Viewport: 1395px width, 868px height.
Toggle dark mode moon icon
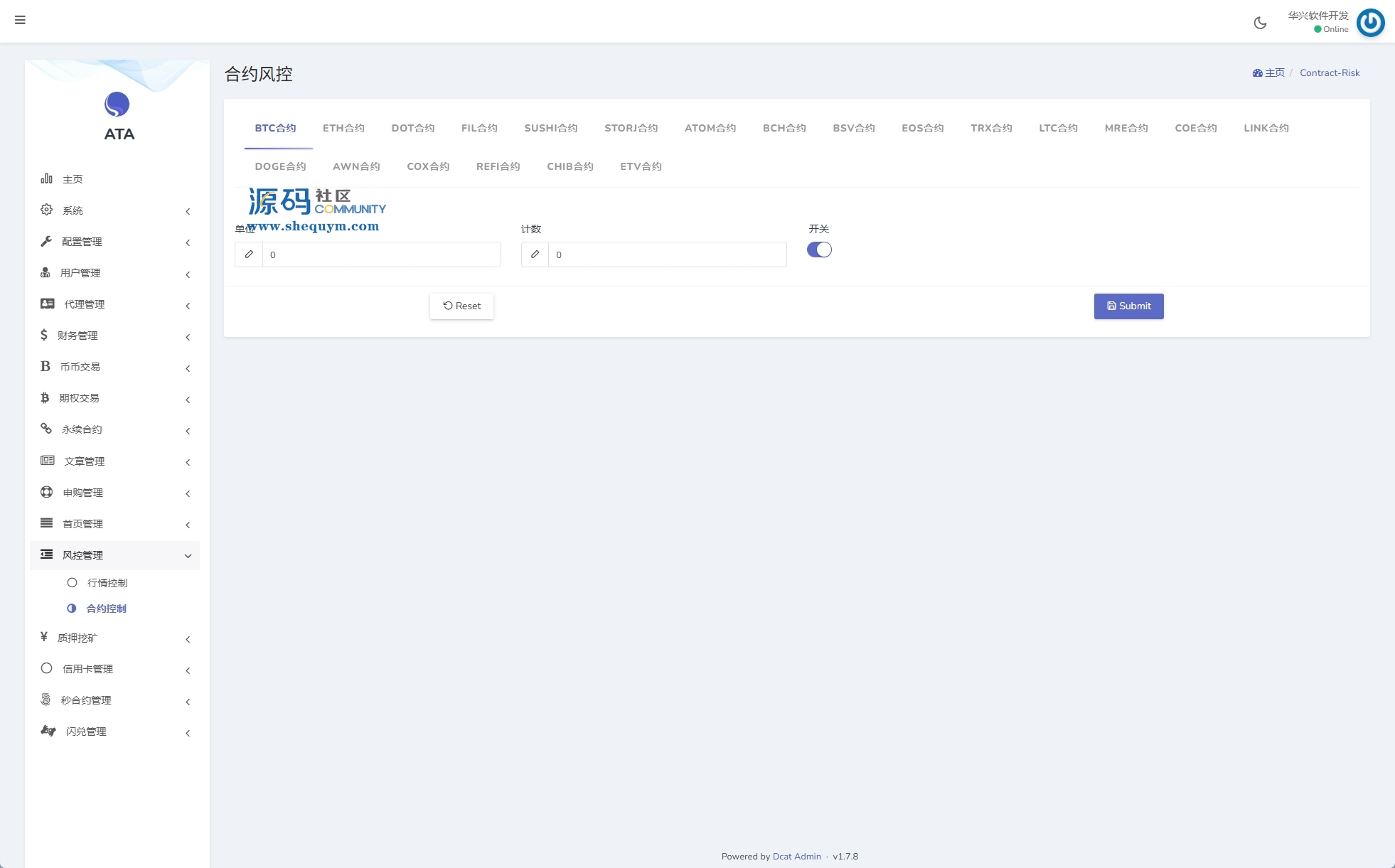1260,23
